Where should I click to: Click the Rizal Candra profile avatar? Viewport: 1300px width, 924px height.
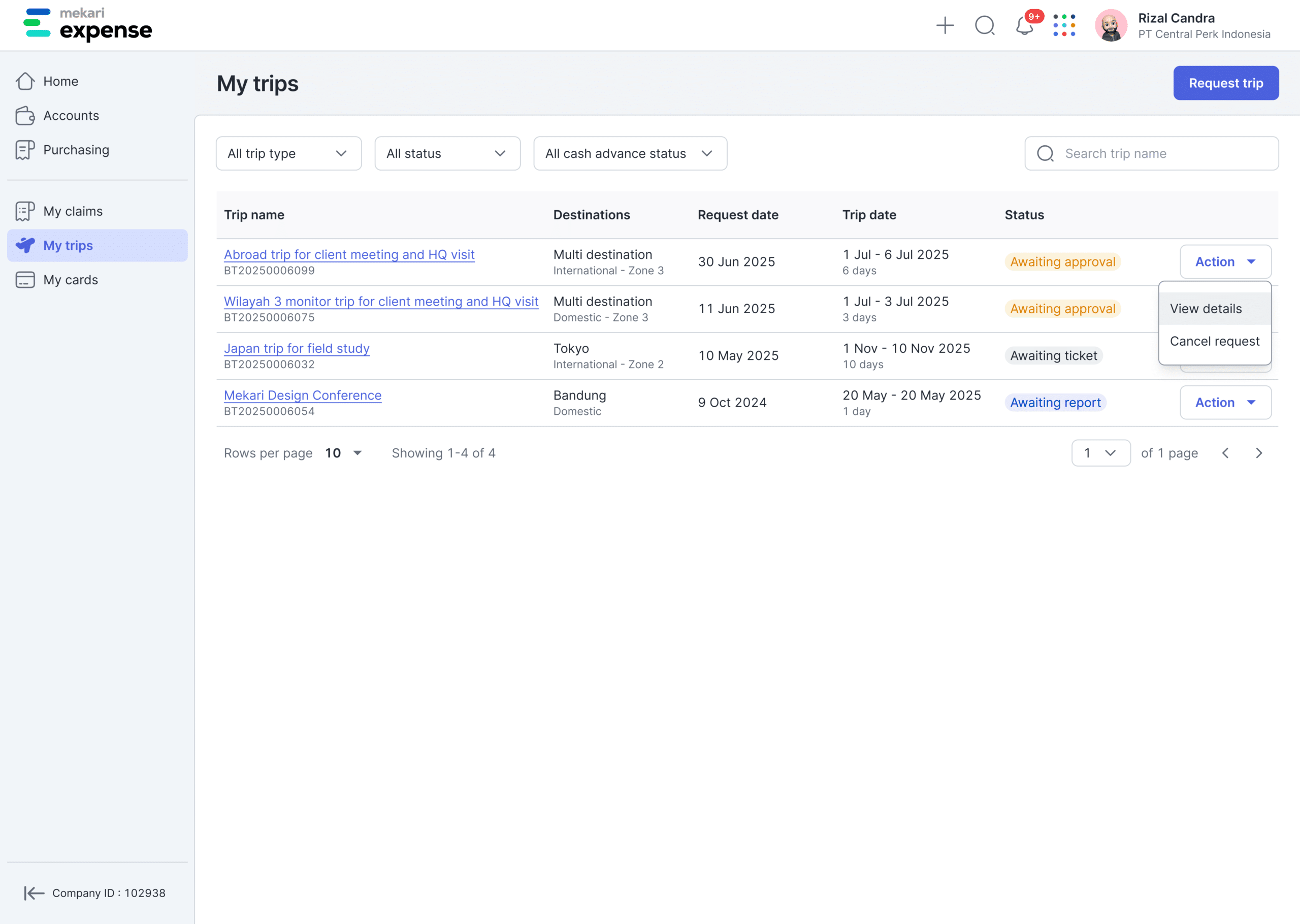point(1111,25)
